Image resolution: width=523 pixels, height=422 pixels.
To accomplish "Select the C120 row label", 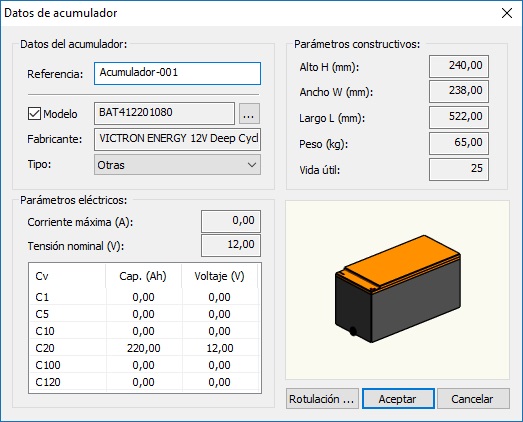I will pos(48,382).
